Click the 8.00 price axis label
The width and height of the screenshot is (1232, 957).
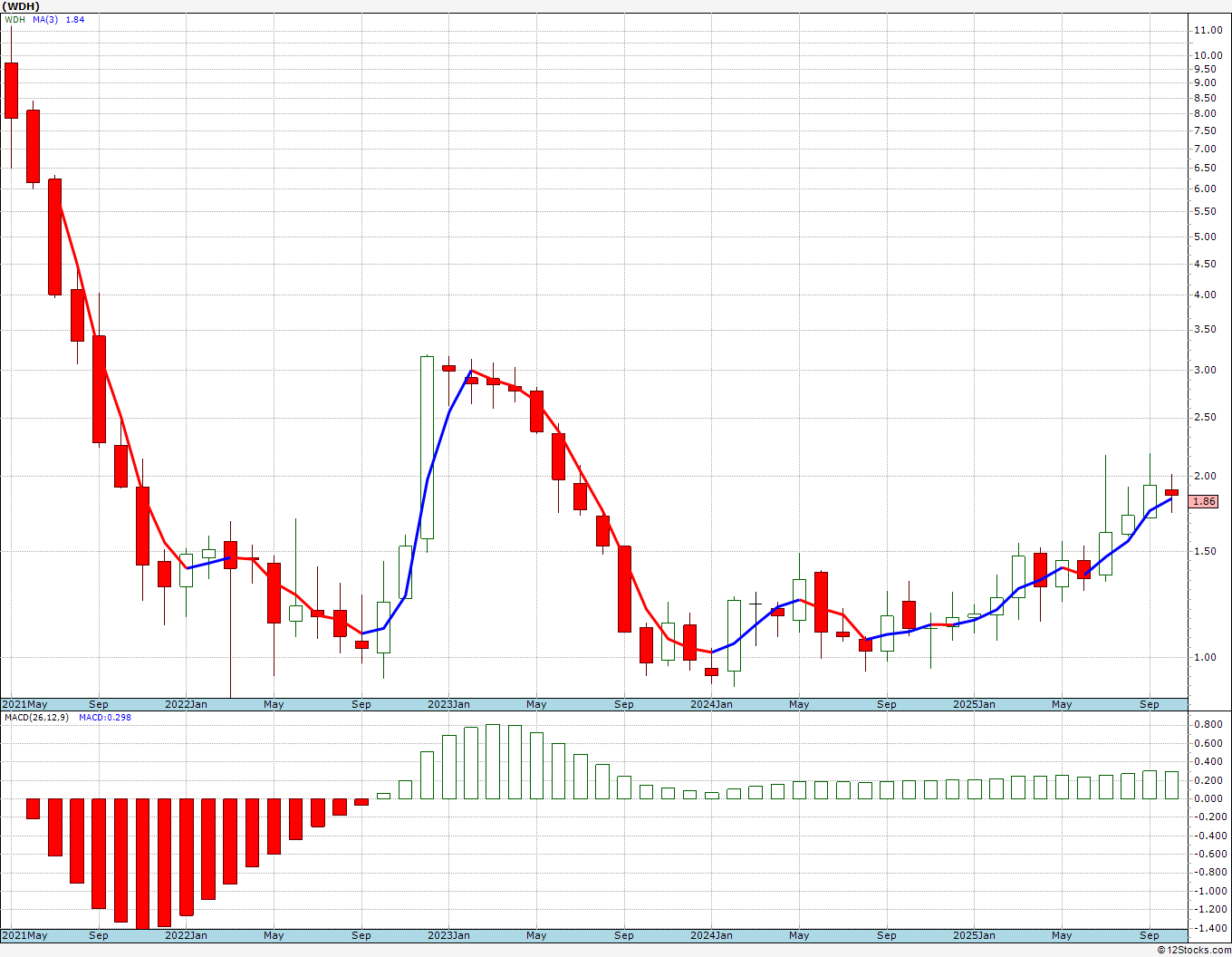click(x=1205, y=113)
